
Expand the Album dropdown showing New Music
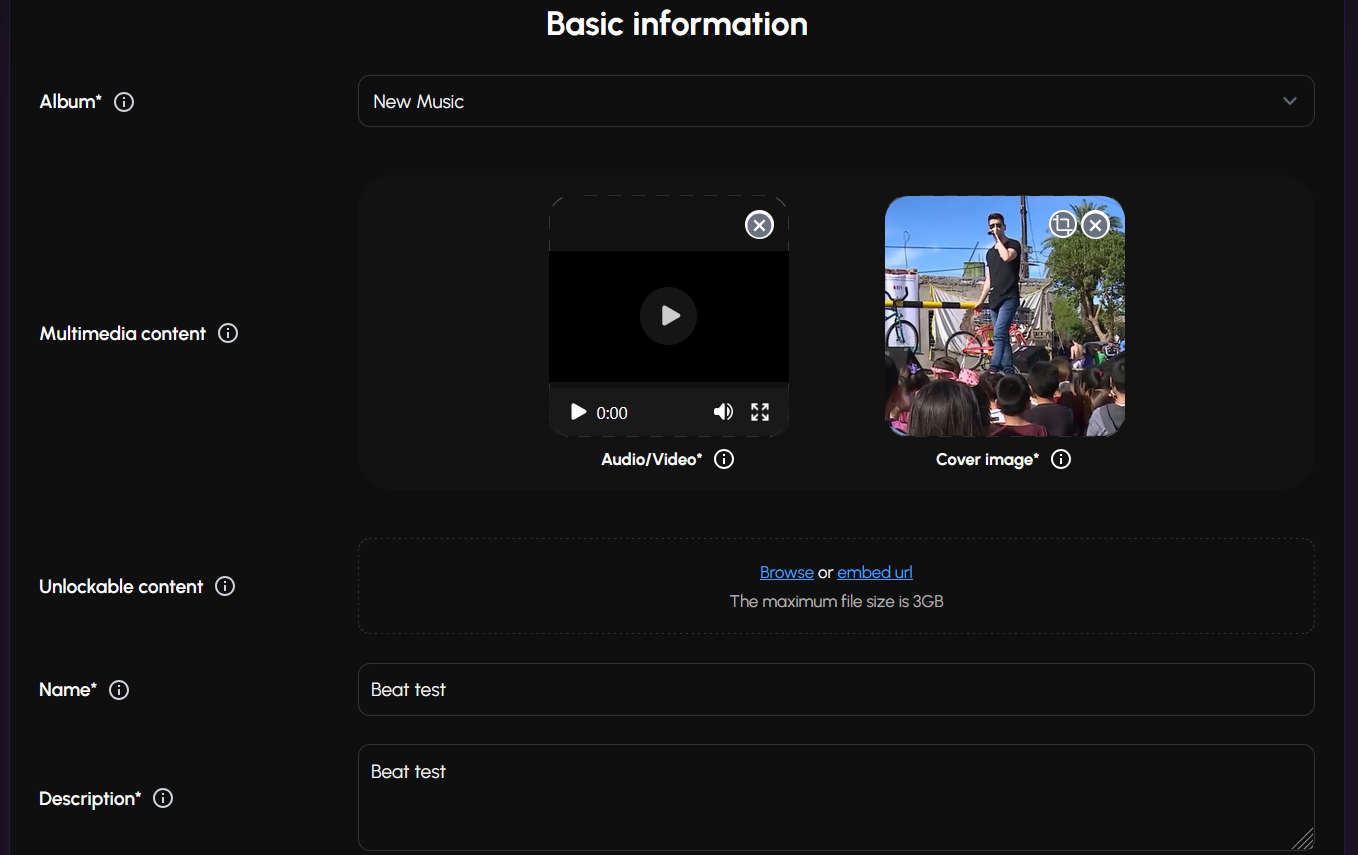(836, 101)
